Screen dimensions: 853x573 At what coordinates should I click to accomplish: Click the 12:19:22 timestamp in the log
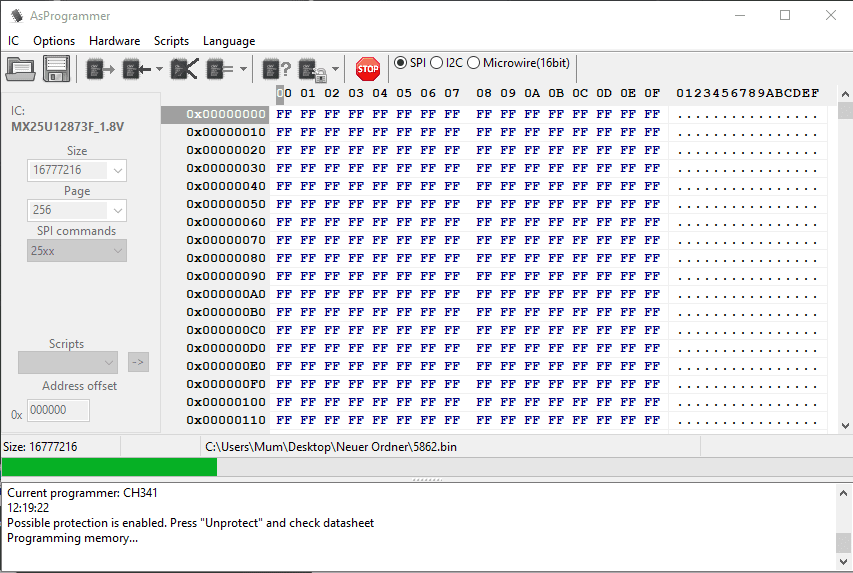click(28, 508)
